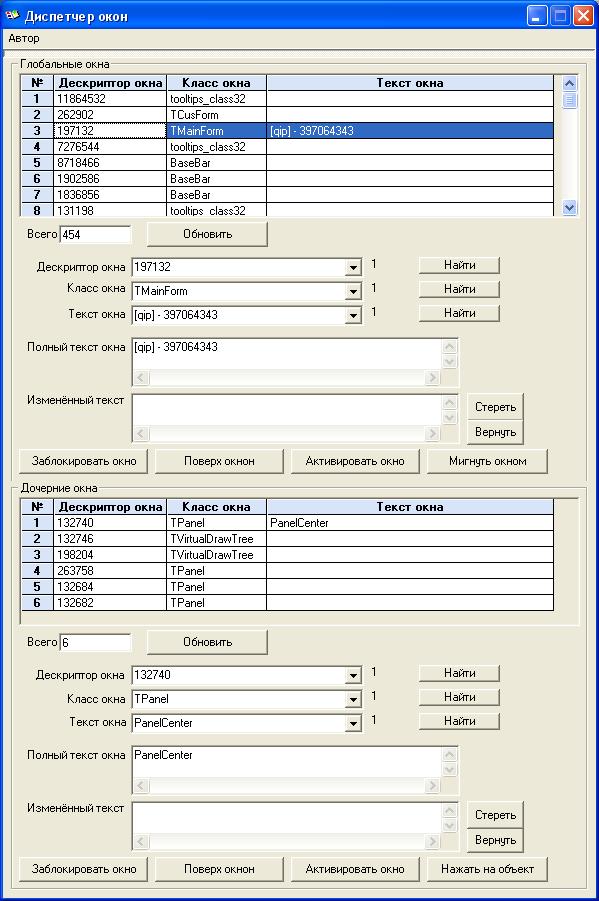Click Заблокировать окно in global section
Viewport: 599px width, 901px height.
83,461
